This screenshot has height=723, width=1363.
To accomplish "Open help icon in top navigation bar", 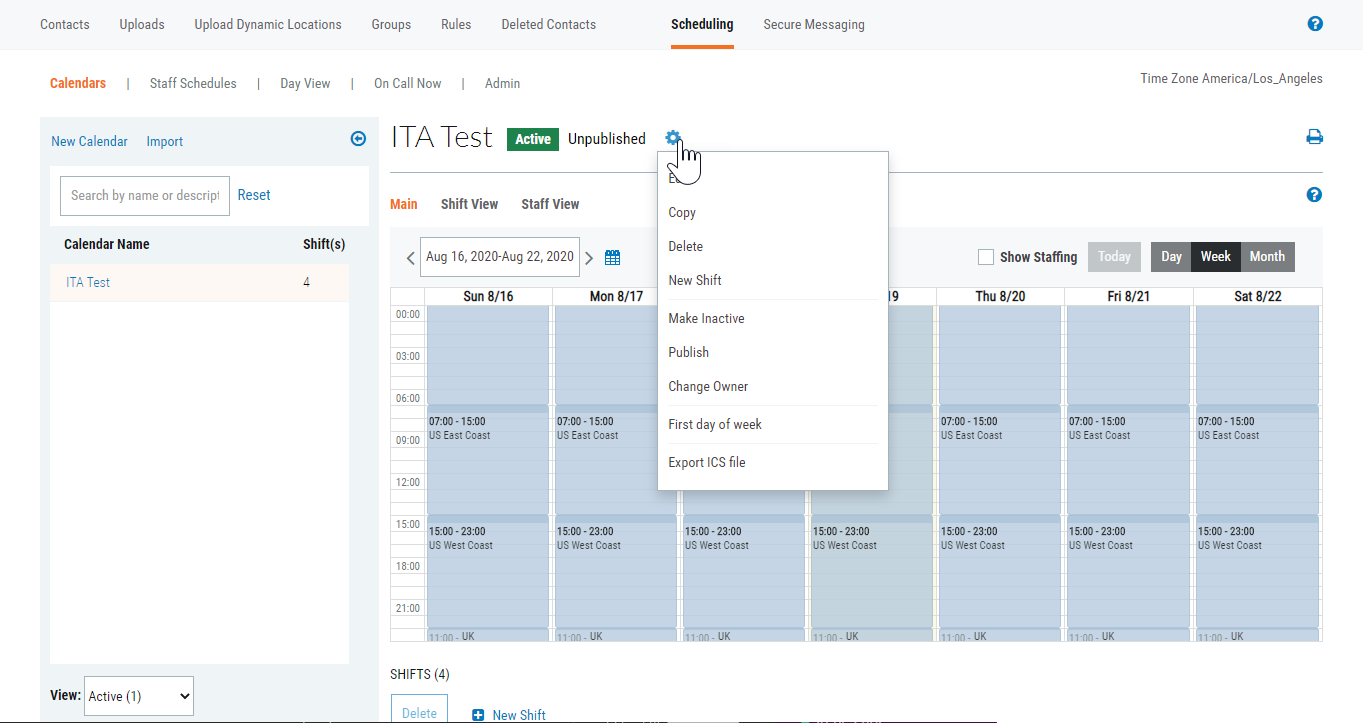I will 1315,24.
